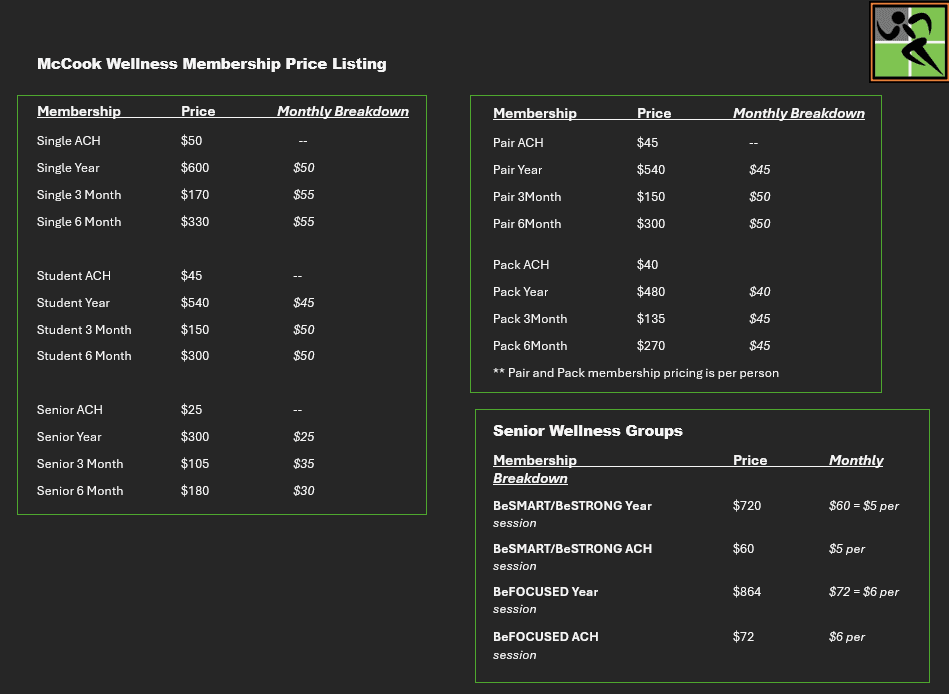Click the $600 Single Year price
This screenshot has height=694, width=949.
point(195,168)
